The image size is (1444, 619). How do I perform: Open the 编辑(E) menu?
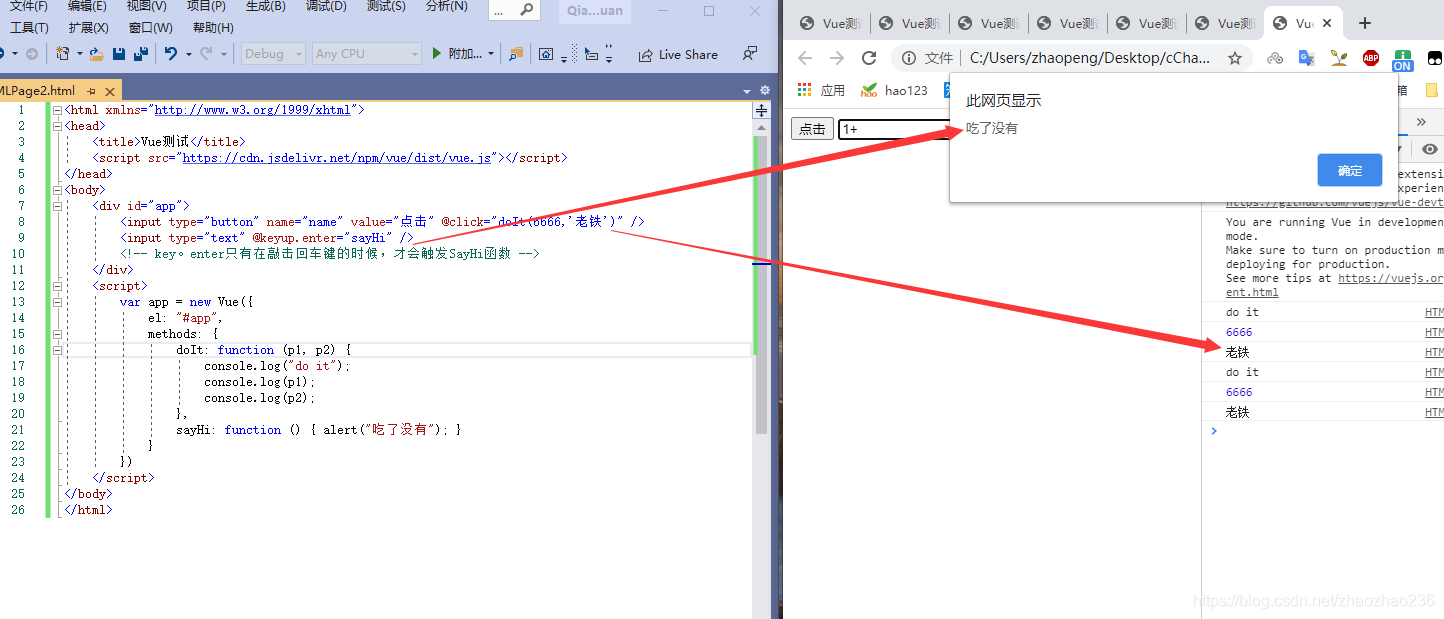(87, 6)
